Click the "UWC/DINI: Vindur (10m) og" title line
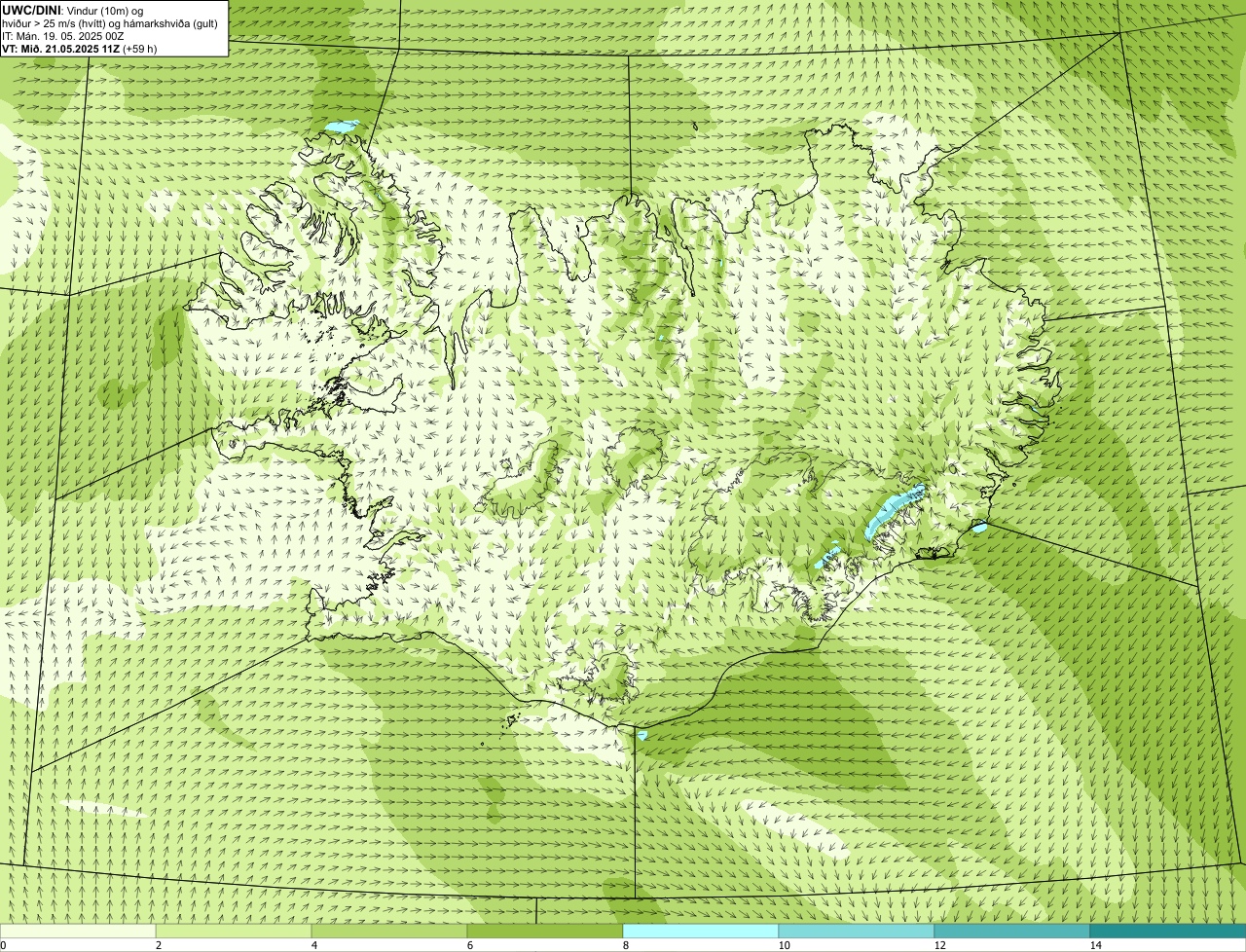The width and height of the screenshot is (1246, 952). point(73,10)
